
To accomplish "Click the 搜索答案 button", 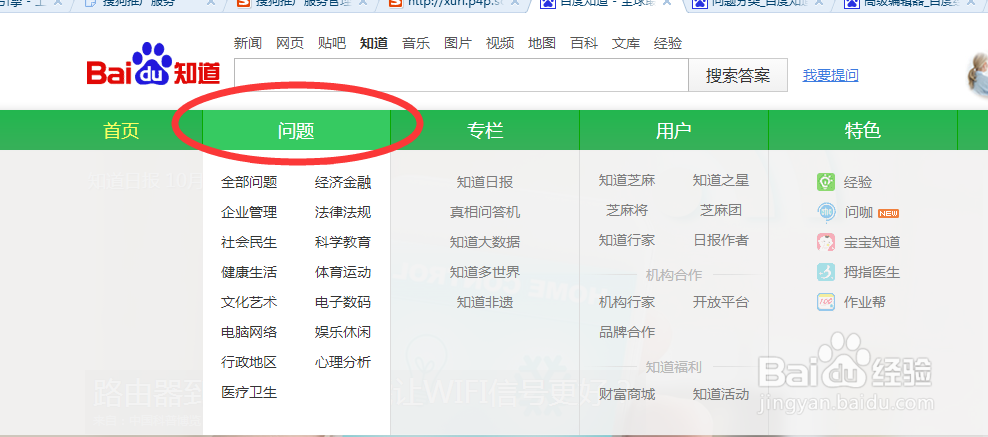I will point(738,76).
